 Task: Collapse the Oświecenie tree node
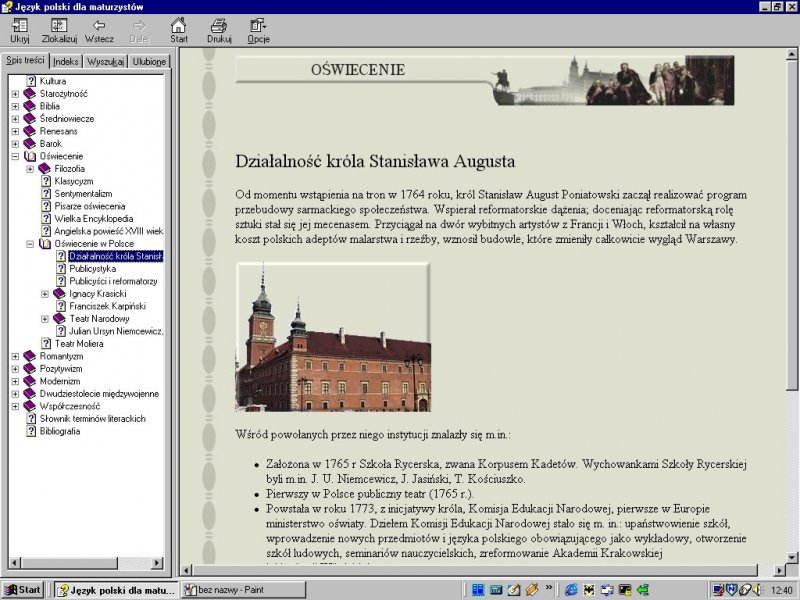click(15, 157)
